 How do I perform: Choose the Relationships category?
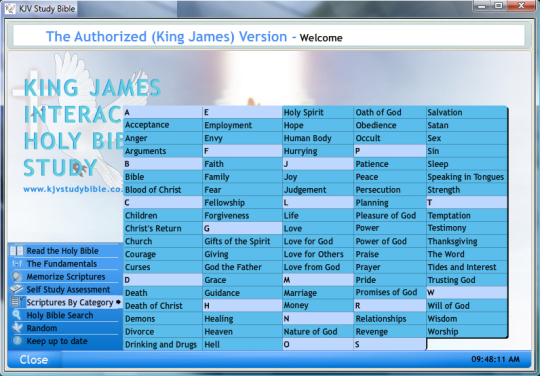click(x=390, y=319)
